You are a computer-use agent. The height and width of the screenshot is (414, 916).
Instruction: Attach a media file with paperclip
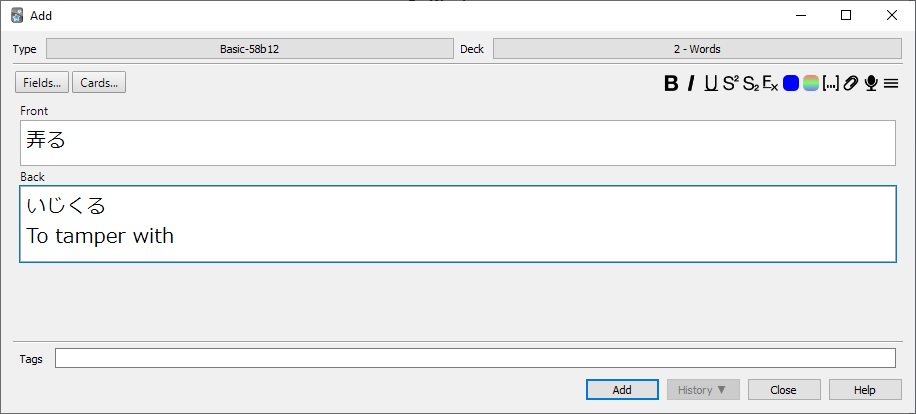[x=851, y=84]
